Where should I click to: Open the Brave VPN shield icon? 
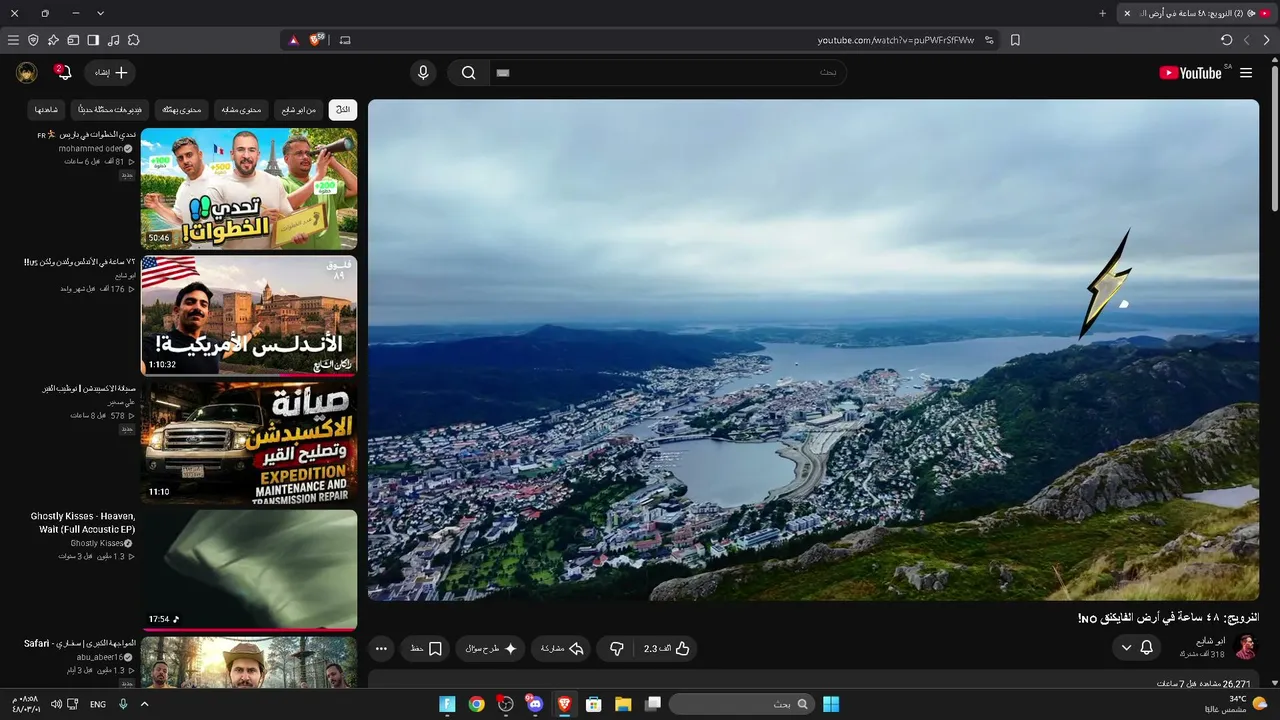coord(33,40)
